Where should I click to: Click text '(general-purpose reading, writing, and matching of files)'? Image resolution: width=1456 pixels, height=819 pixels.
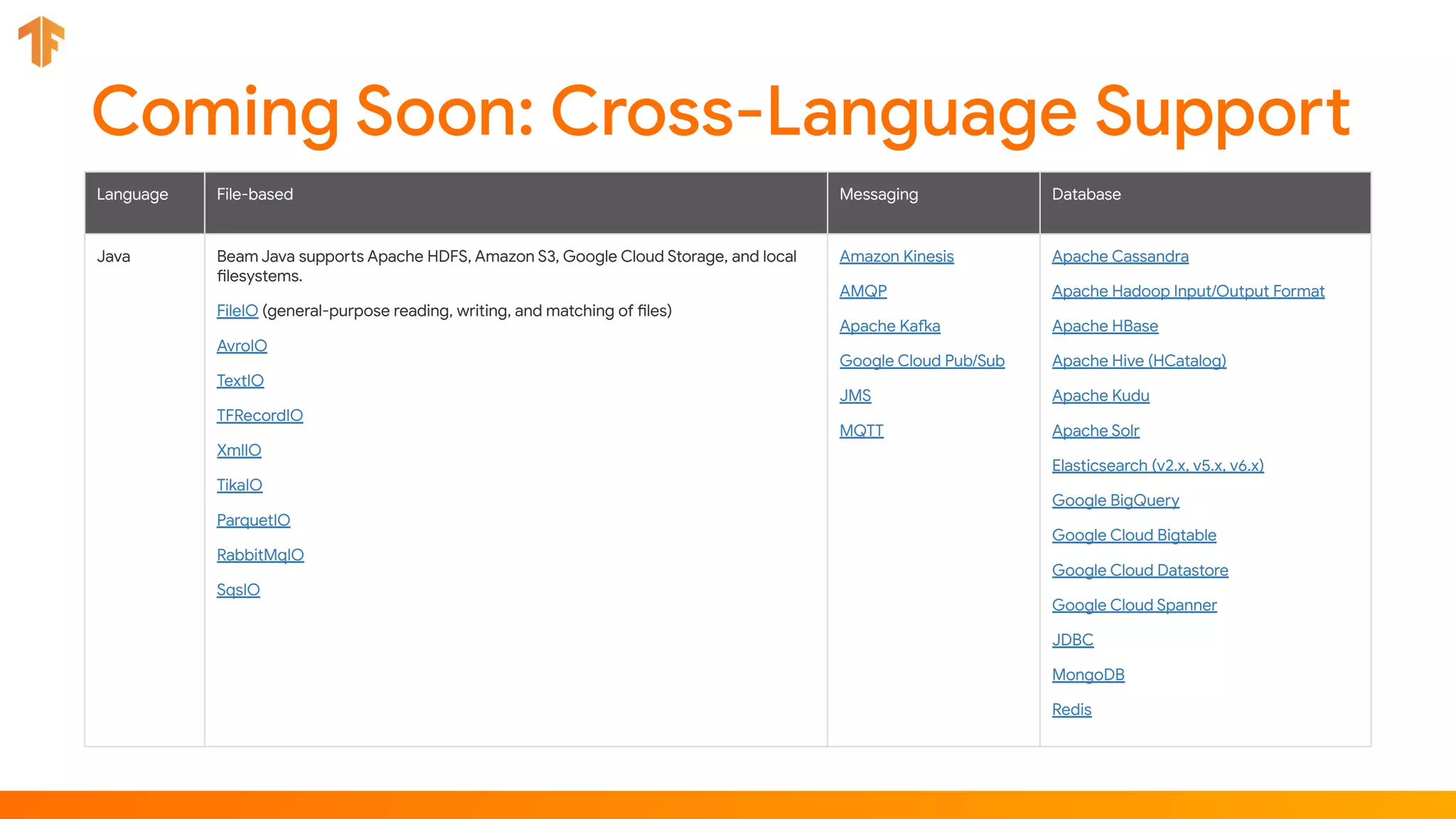(x=467, y=311)
